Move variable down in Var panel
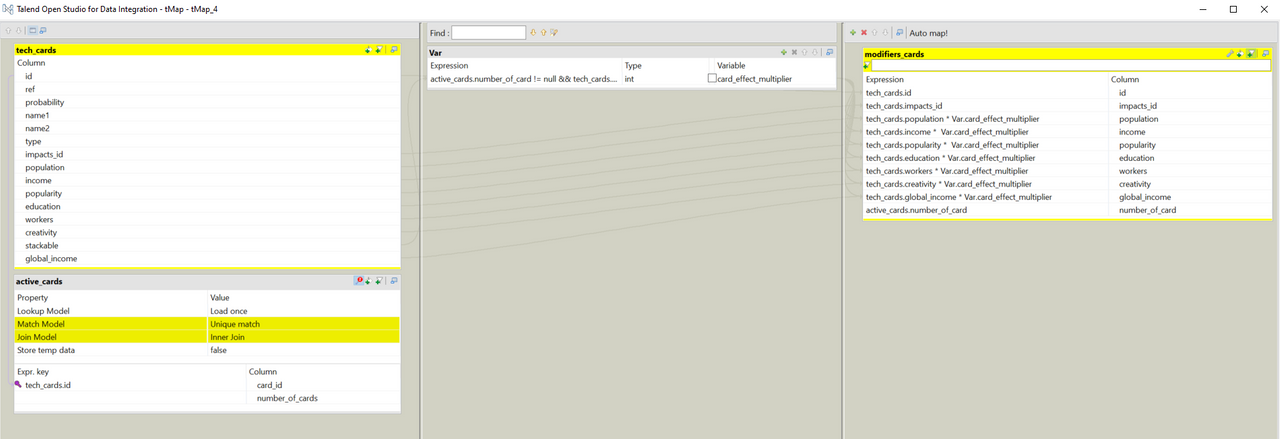This screenshot has height=439, width=1280. [x=815, y=52]
